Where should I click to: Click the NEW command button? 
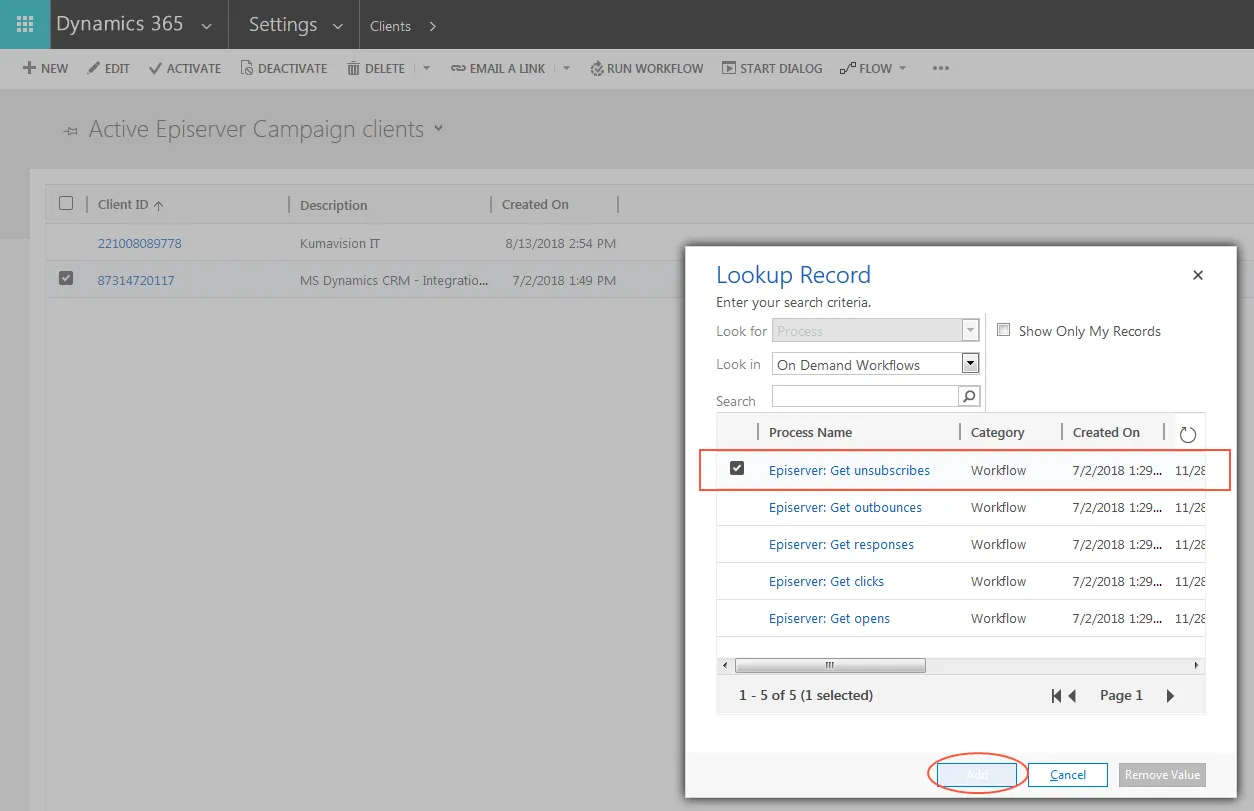46,68
